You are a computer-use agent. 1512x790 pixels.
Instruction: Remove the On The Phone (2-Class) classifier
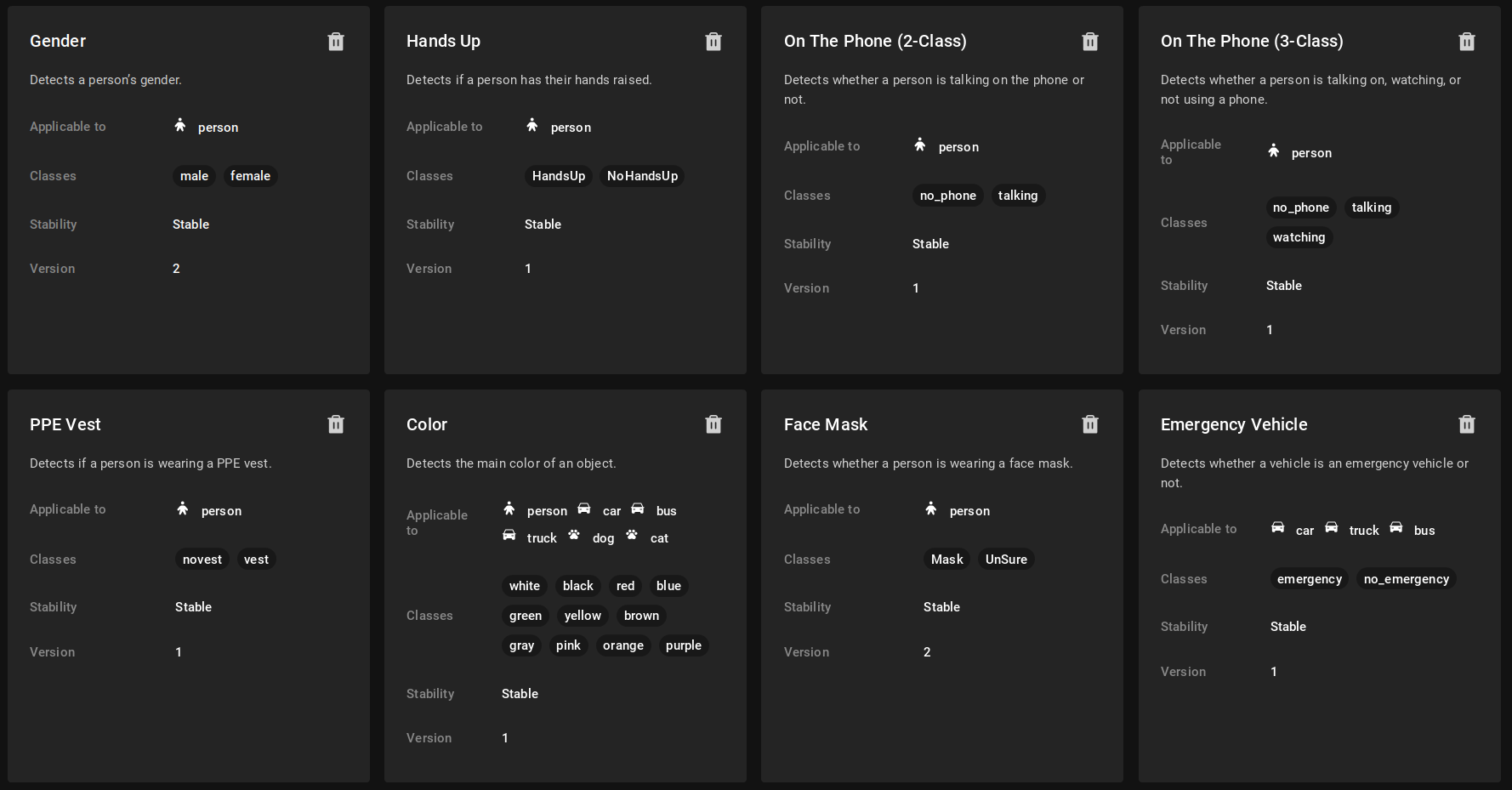1089,42
